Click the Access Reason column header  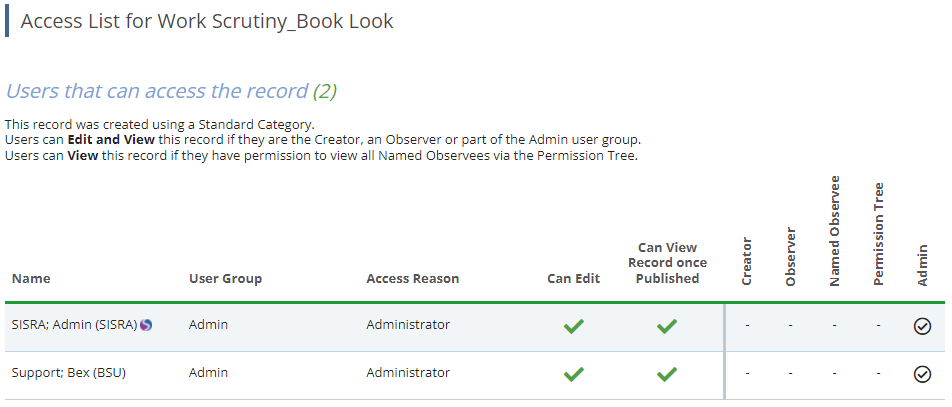click(x=412, y=279)
